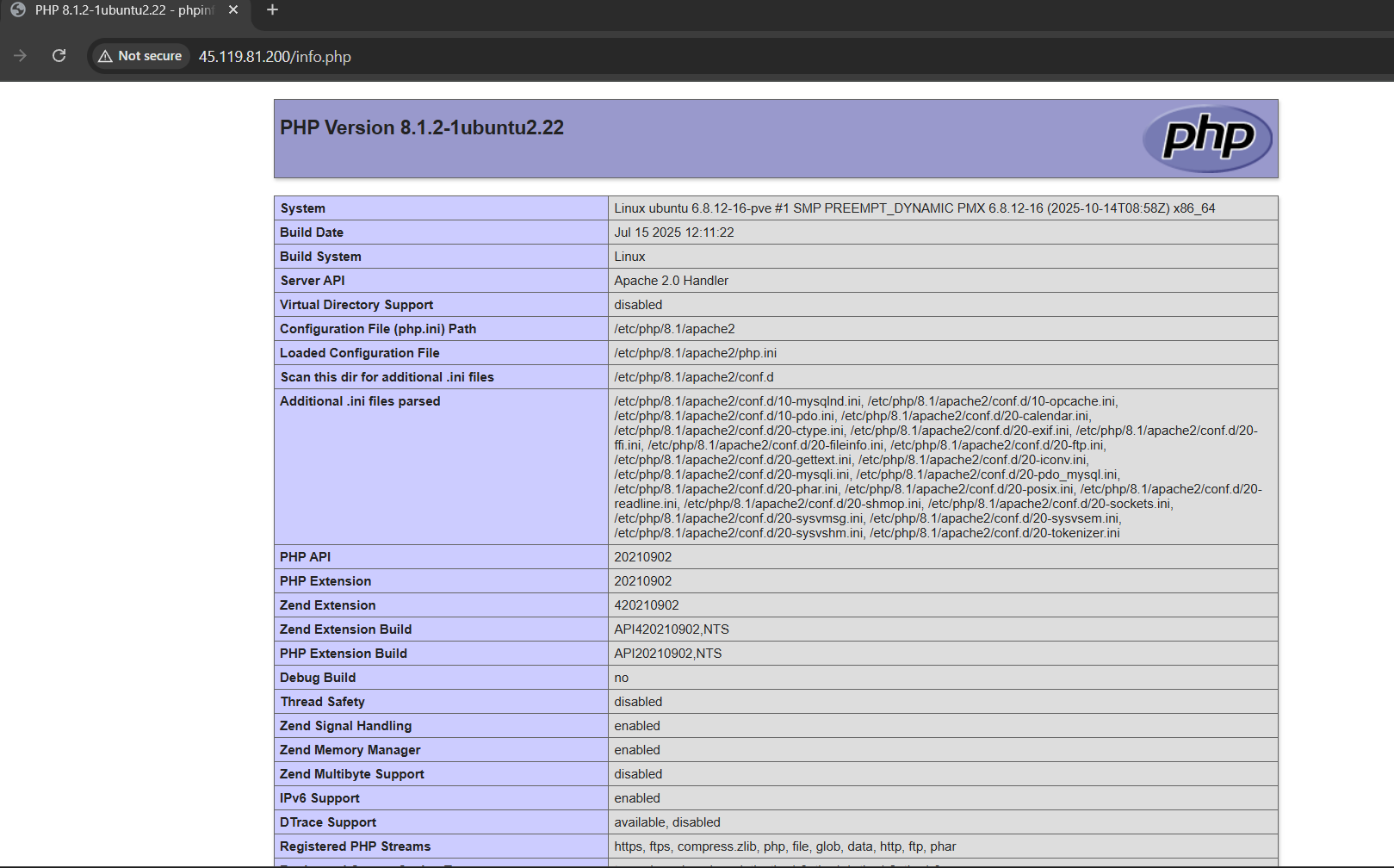1394x868 pixels.
Task: Click the Loaded Configuration File path value
Action: (x=695, y=353)
